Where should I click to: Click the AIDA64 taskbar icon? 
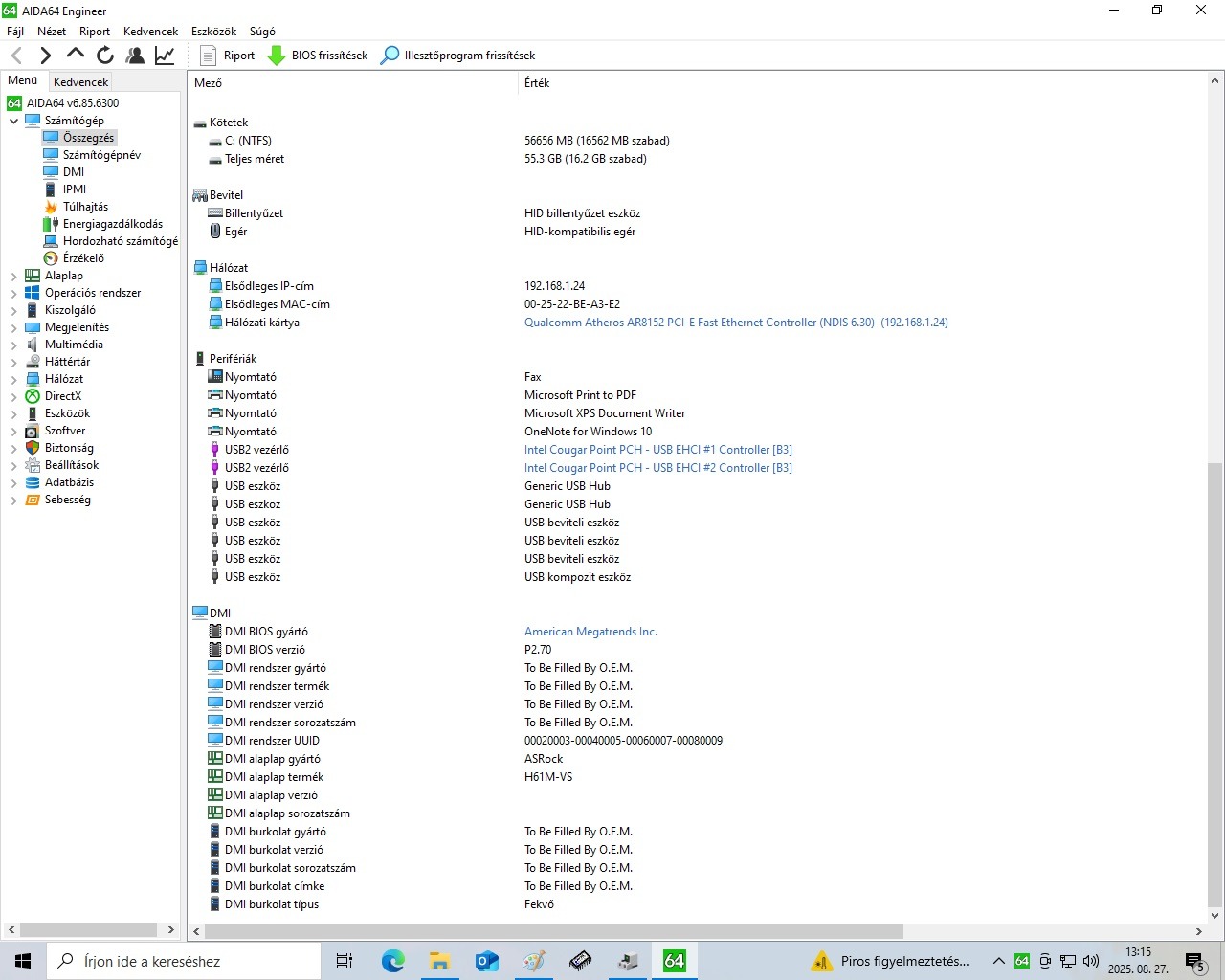pos(675,961)
